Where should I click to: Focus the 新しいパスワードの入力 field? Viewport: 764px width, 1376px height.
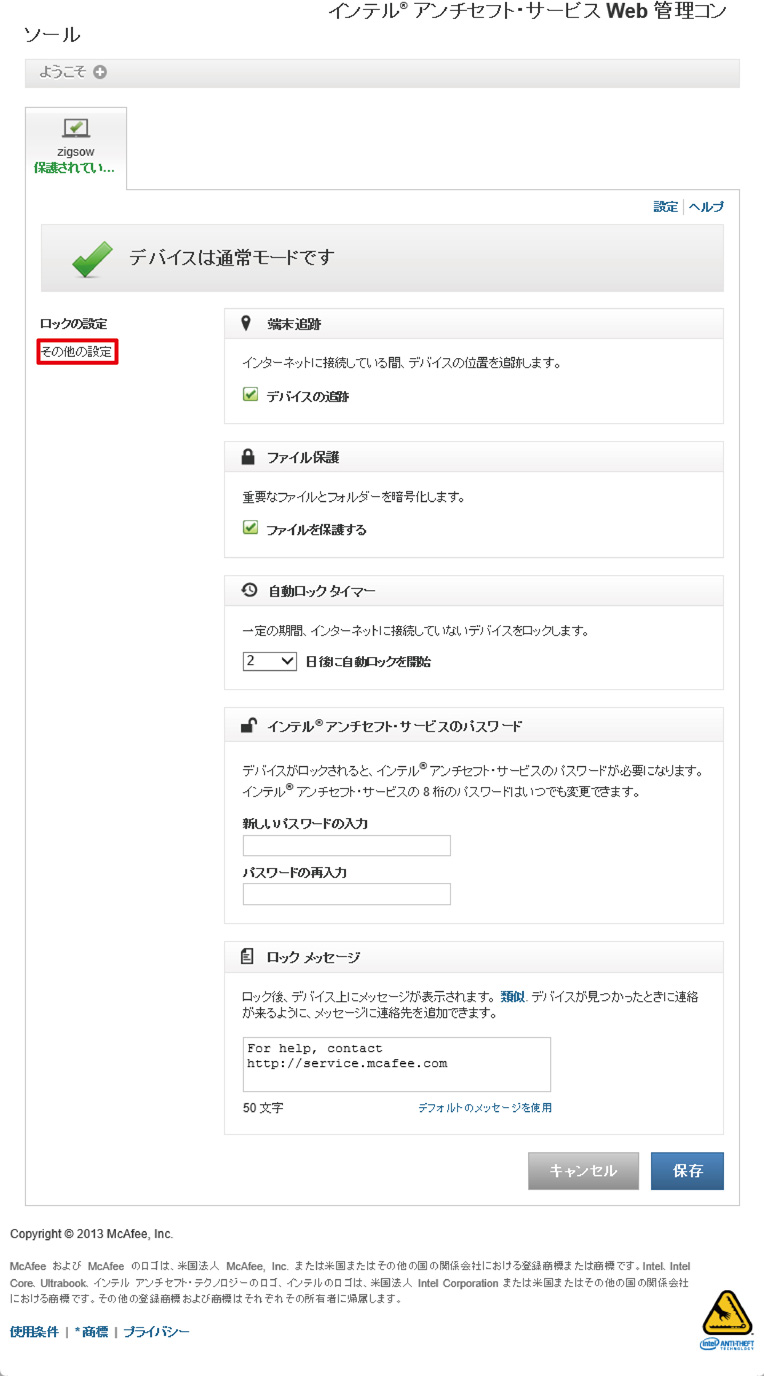(347, 846)
